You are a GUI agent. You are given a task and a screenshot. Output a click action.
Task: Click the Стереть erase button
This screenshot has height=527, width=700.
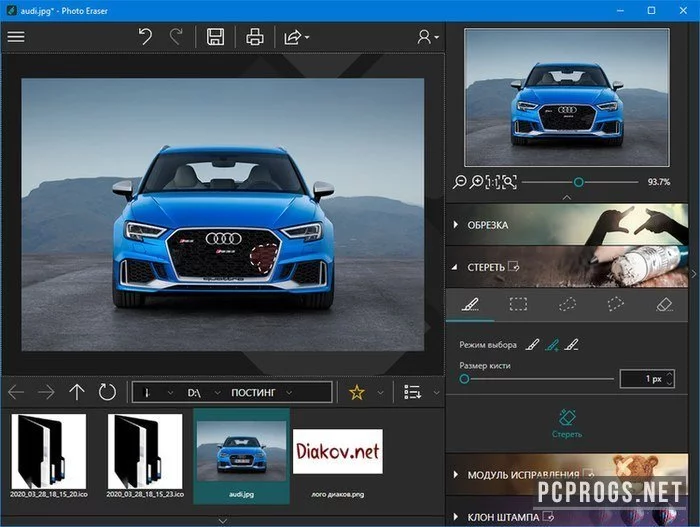(567, 423)
